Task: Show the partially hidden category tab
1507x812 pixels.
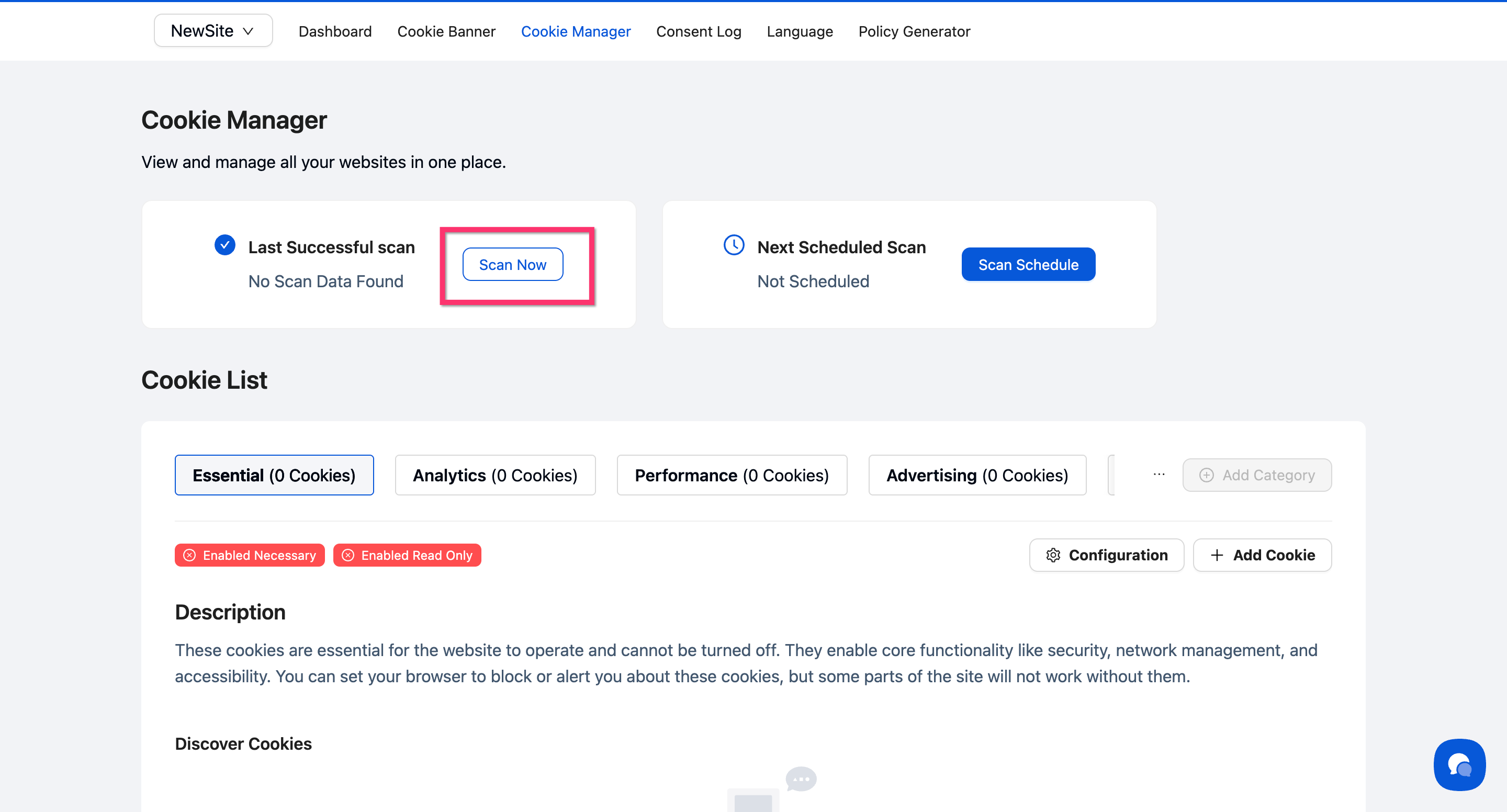Action: 1111,475
